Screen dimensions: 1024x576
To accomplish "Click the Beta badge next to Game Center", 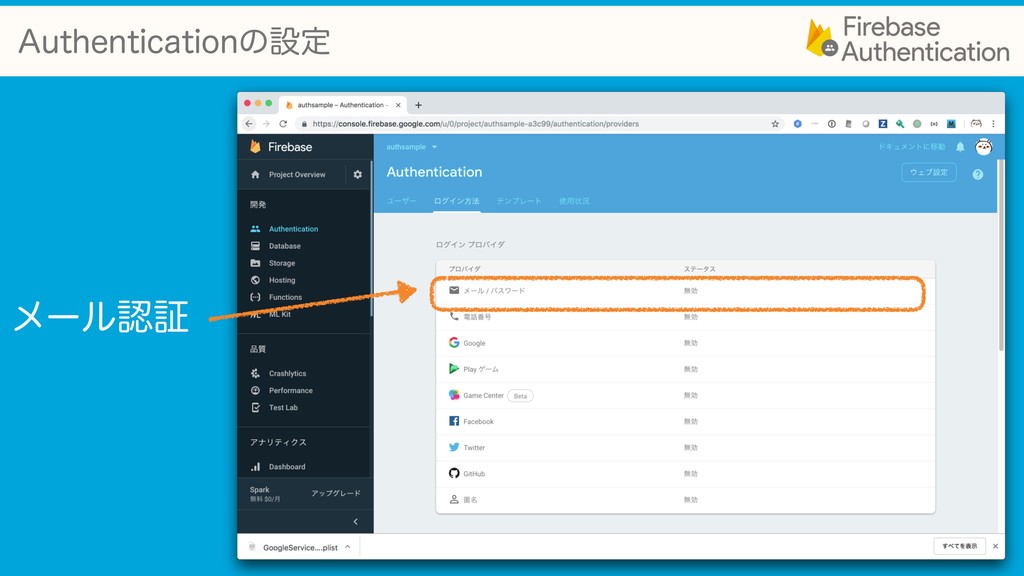I will coord(520,396).
